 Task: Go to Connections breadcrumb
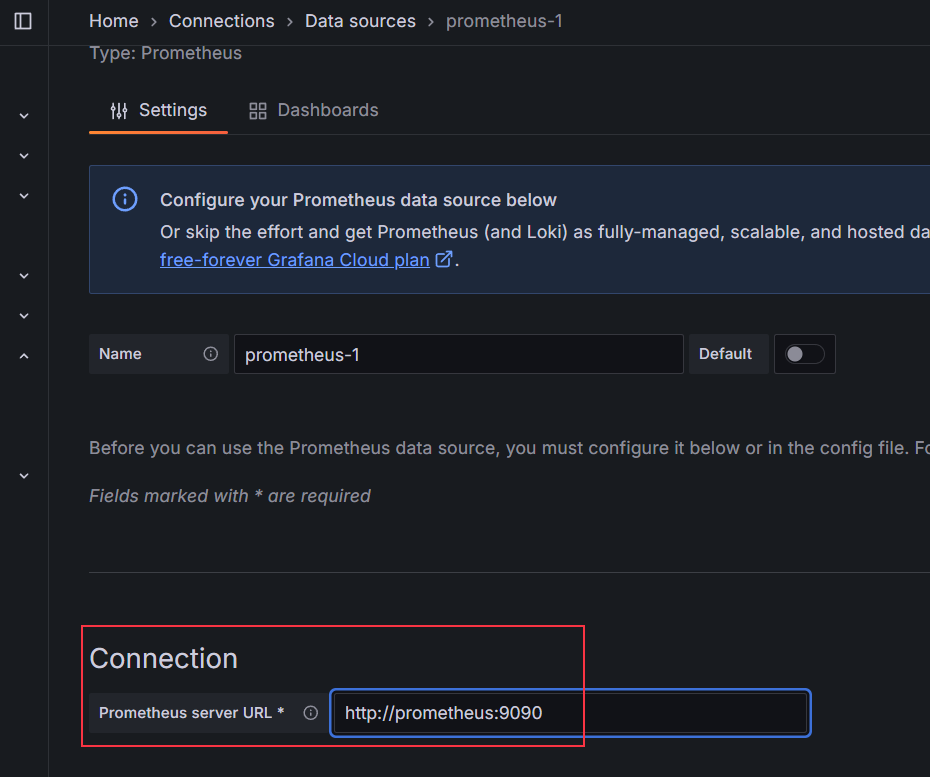(x=221, y=21)
